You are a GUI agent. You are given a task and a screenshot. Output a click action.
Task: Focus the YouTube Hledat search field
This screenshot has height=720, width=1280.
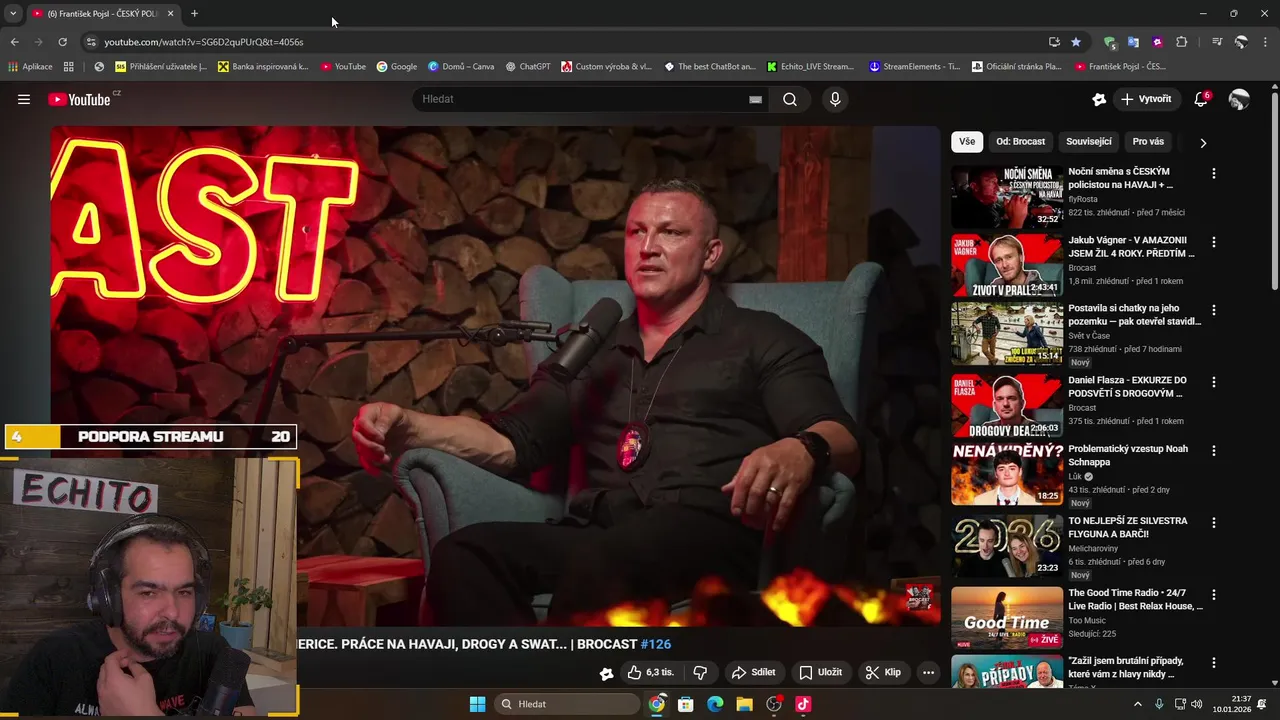tap(580, 99)
